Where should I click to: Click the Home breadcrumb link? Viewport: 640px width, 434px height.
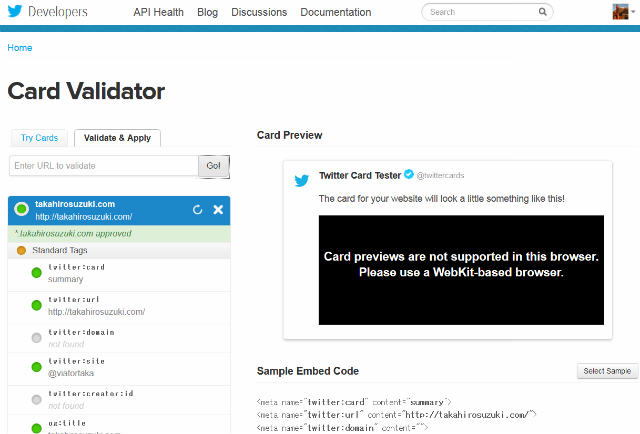click(20, 48)
